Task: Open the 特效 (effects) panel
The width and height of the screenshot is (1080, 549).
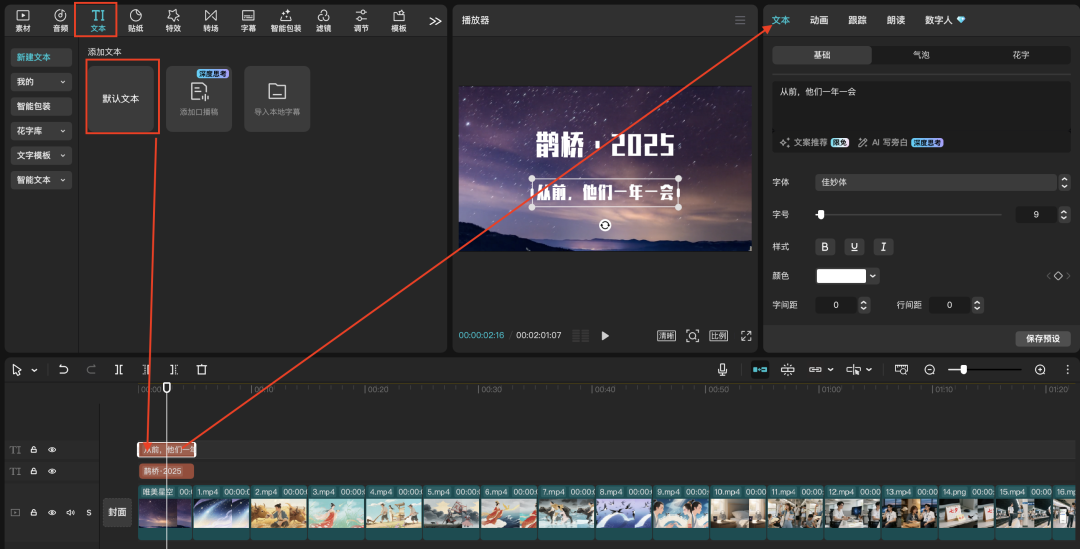Action: 173,20
